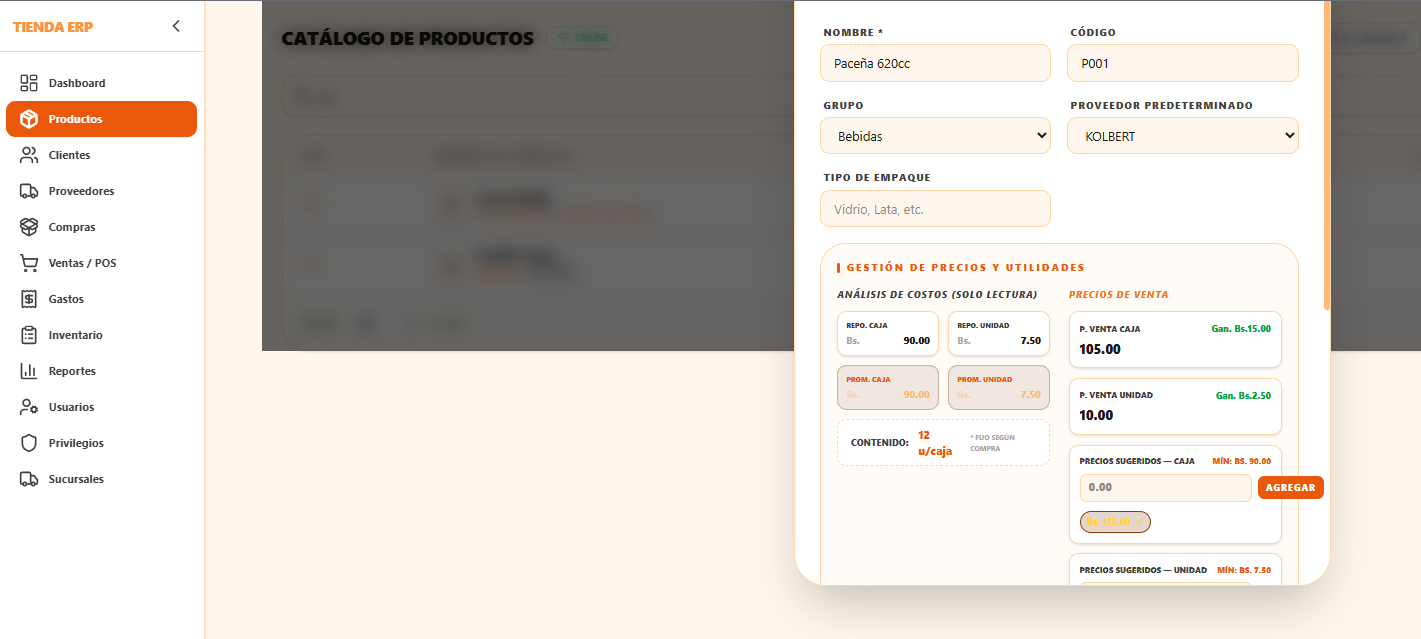The image size is (1421, 639).
Task: Click the modal's vertical scrollbar
Action: [x=1327, y=155]
